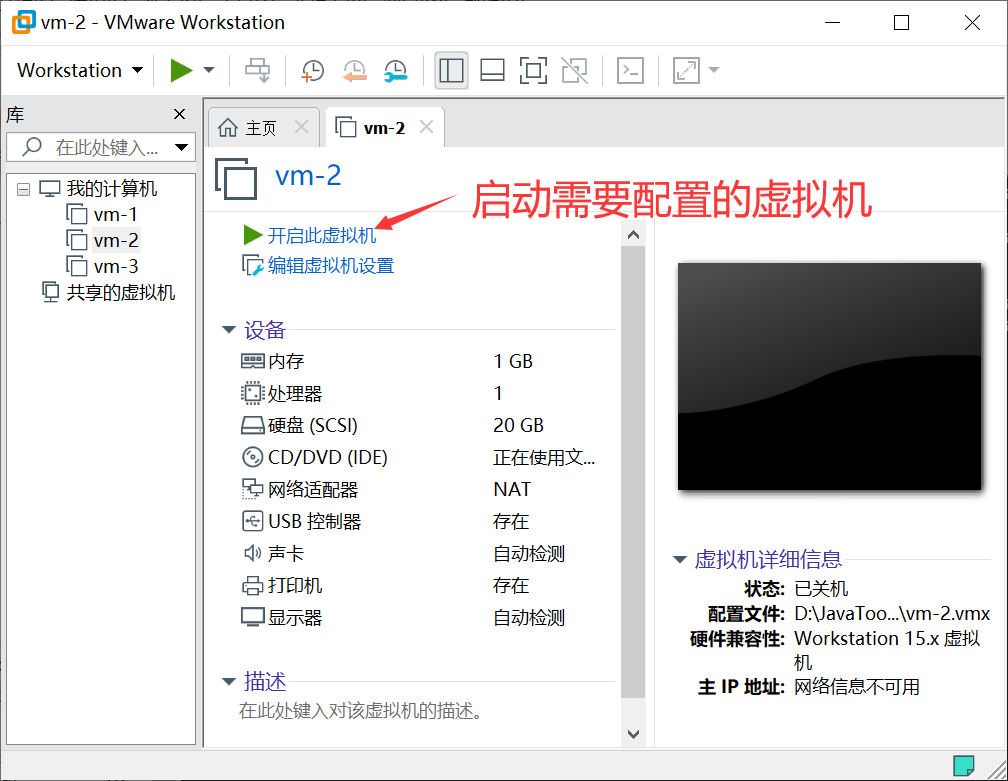Open the Workstation menu dropdown
Image resolution: width=1008 pixels, height=781 pixels.
[x=80, y=70]
